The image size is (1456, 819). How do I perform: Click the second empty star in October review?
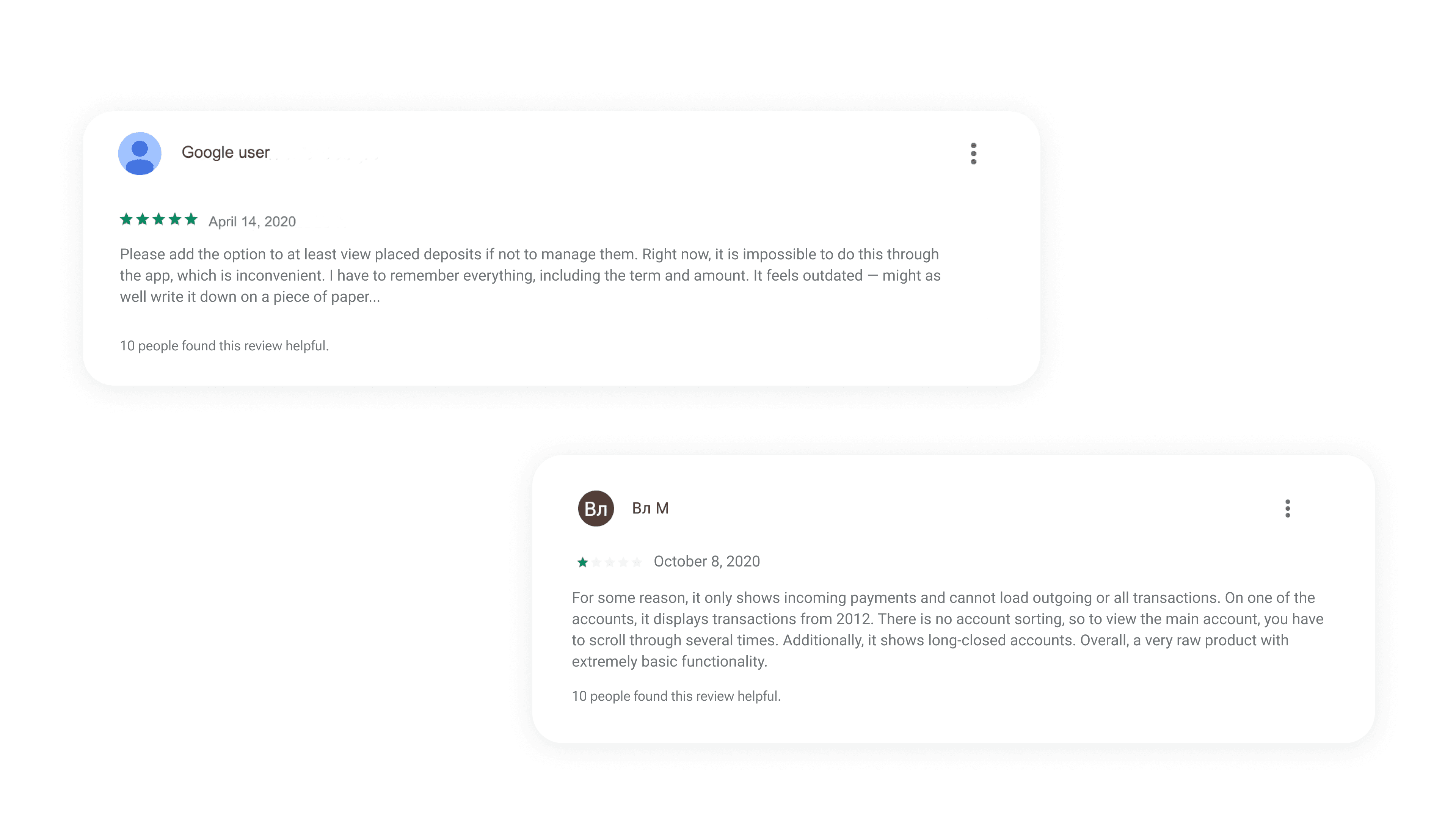point(609,562)
